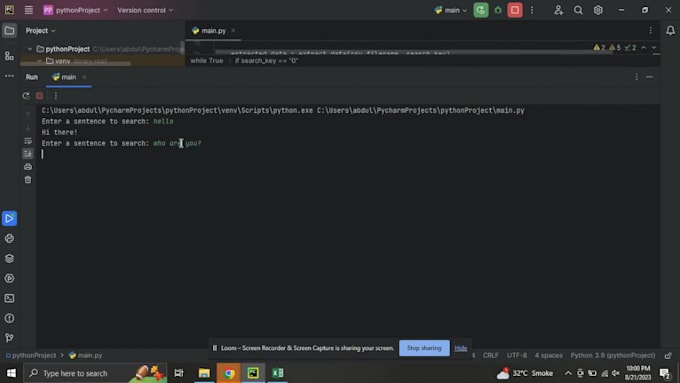This screenshot has width=680, height=383.
Task: Open the Services tool window icon
Action: [x=9, y=278]
